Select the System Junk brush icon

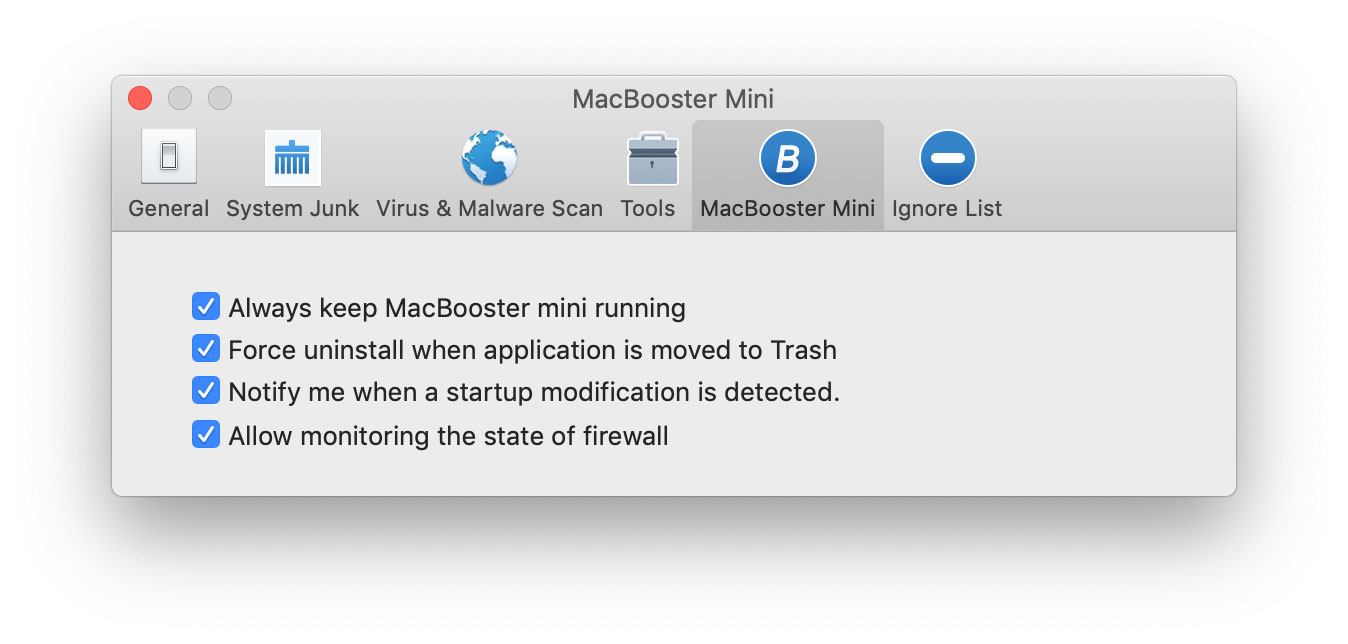292,158
